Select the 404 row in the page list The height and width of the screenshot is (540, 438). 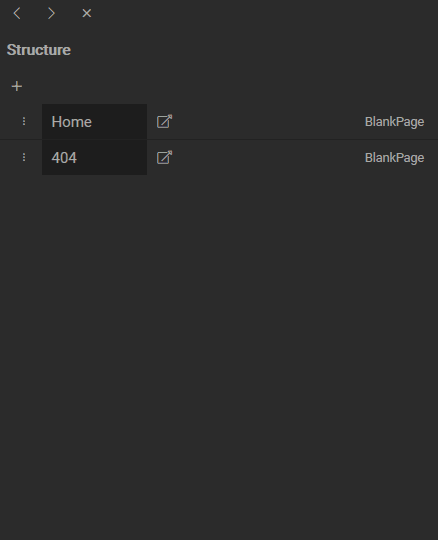[219, 158]
